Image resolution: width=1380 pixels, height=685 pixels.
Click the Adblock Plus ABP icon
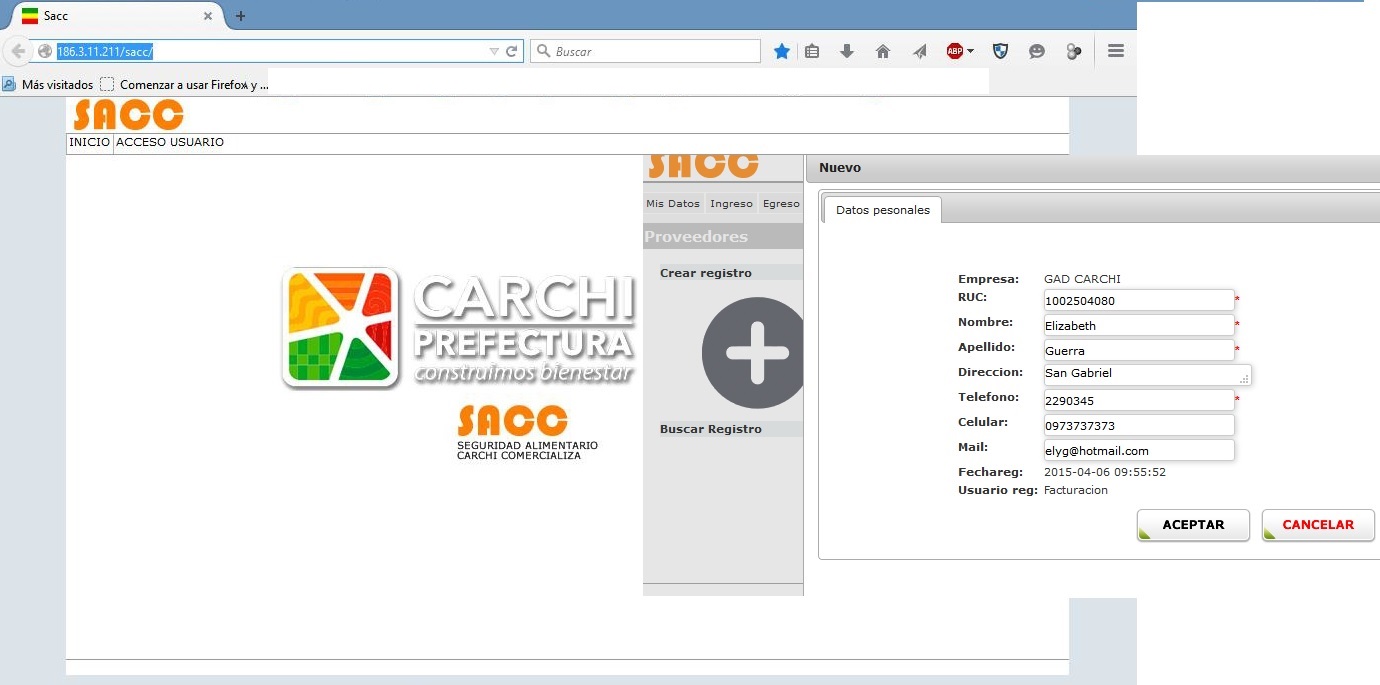[955, 51]
